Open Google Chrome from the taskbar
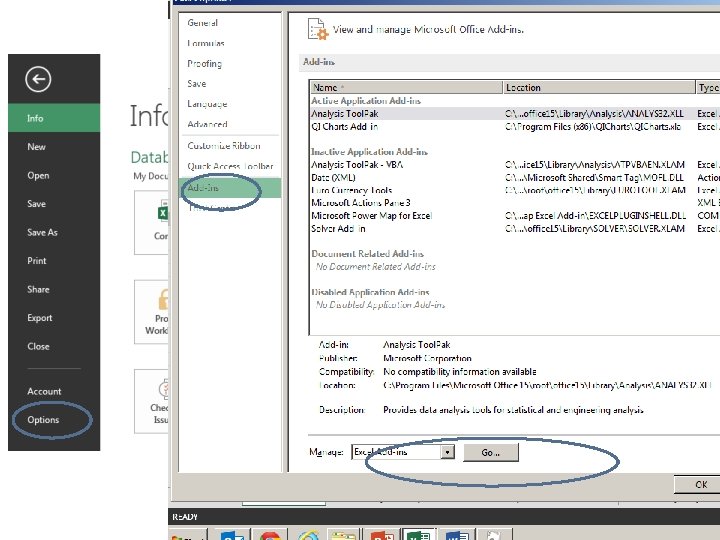 (x=270, y=534)
